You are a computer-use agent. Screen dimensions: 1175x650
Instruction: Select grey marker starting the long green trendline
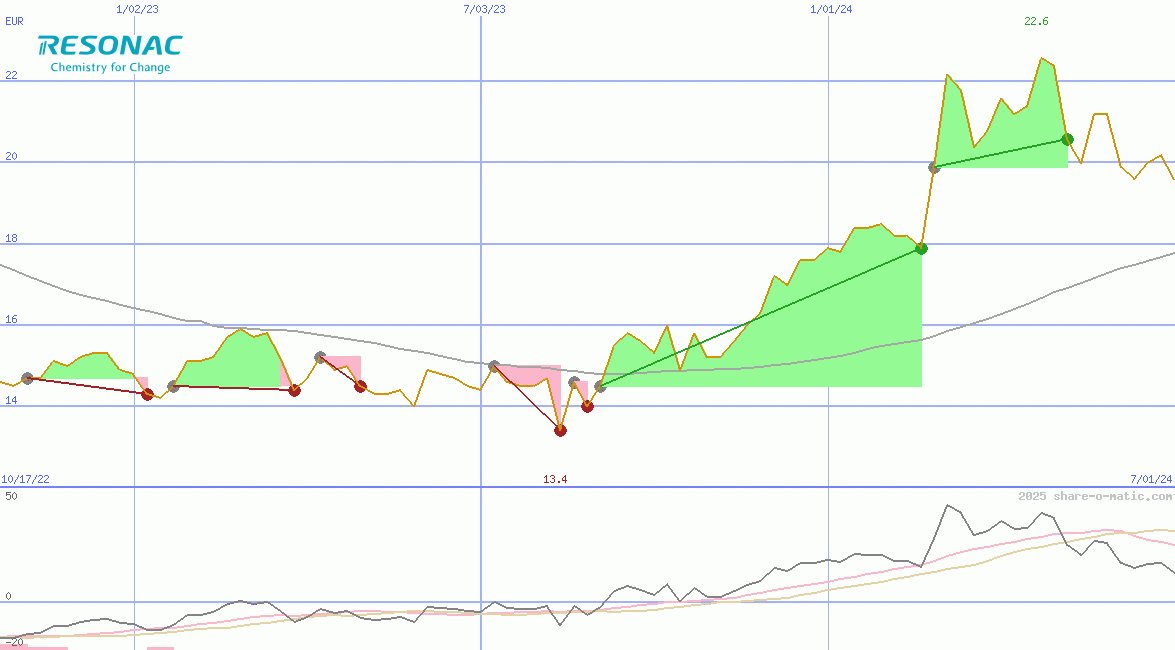(600, 386)
